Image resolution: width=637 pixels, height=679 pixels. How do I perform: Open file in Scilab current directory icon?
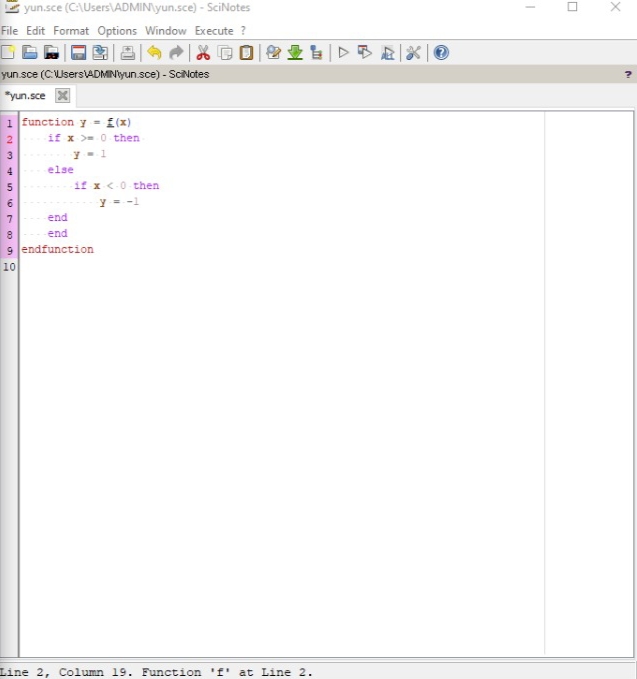[52, 53]
